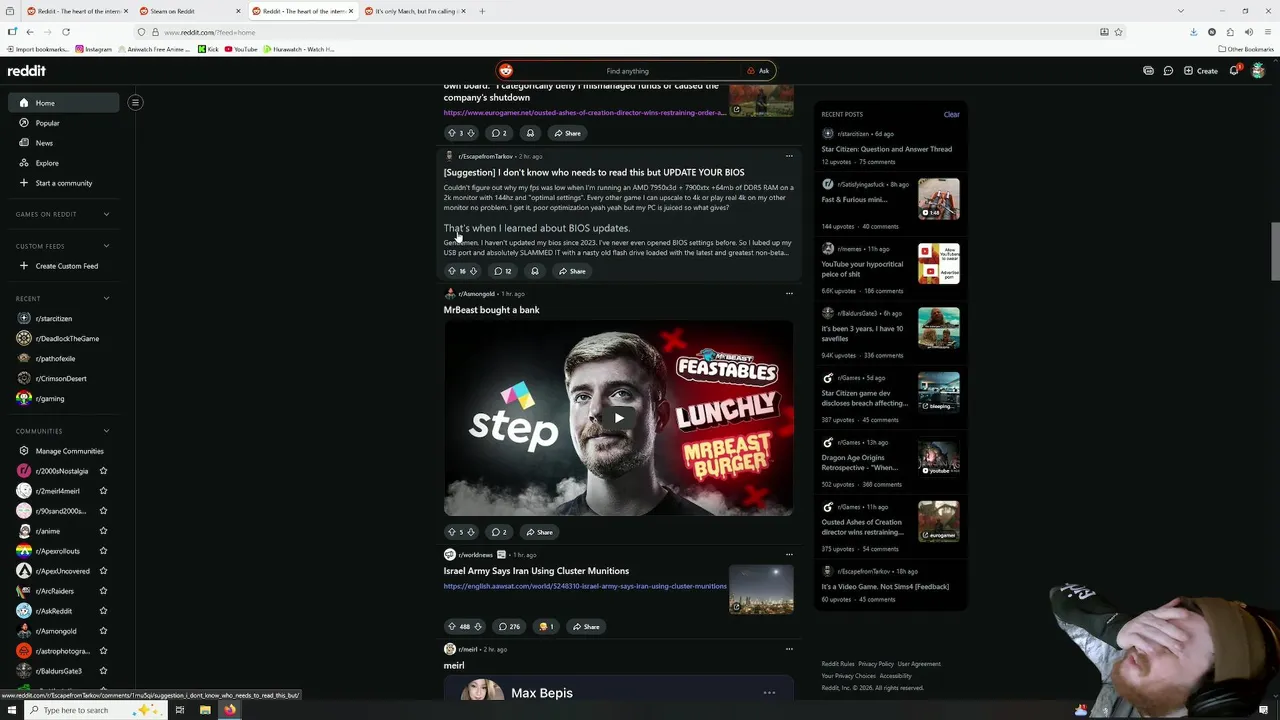Click Windows taskbar search box
Image resolution: width=1280 pixels, height=720 pixels.
point(94,710)
